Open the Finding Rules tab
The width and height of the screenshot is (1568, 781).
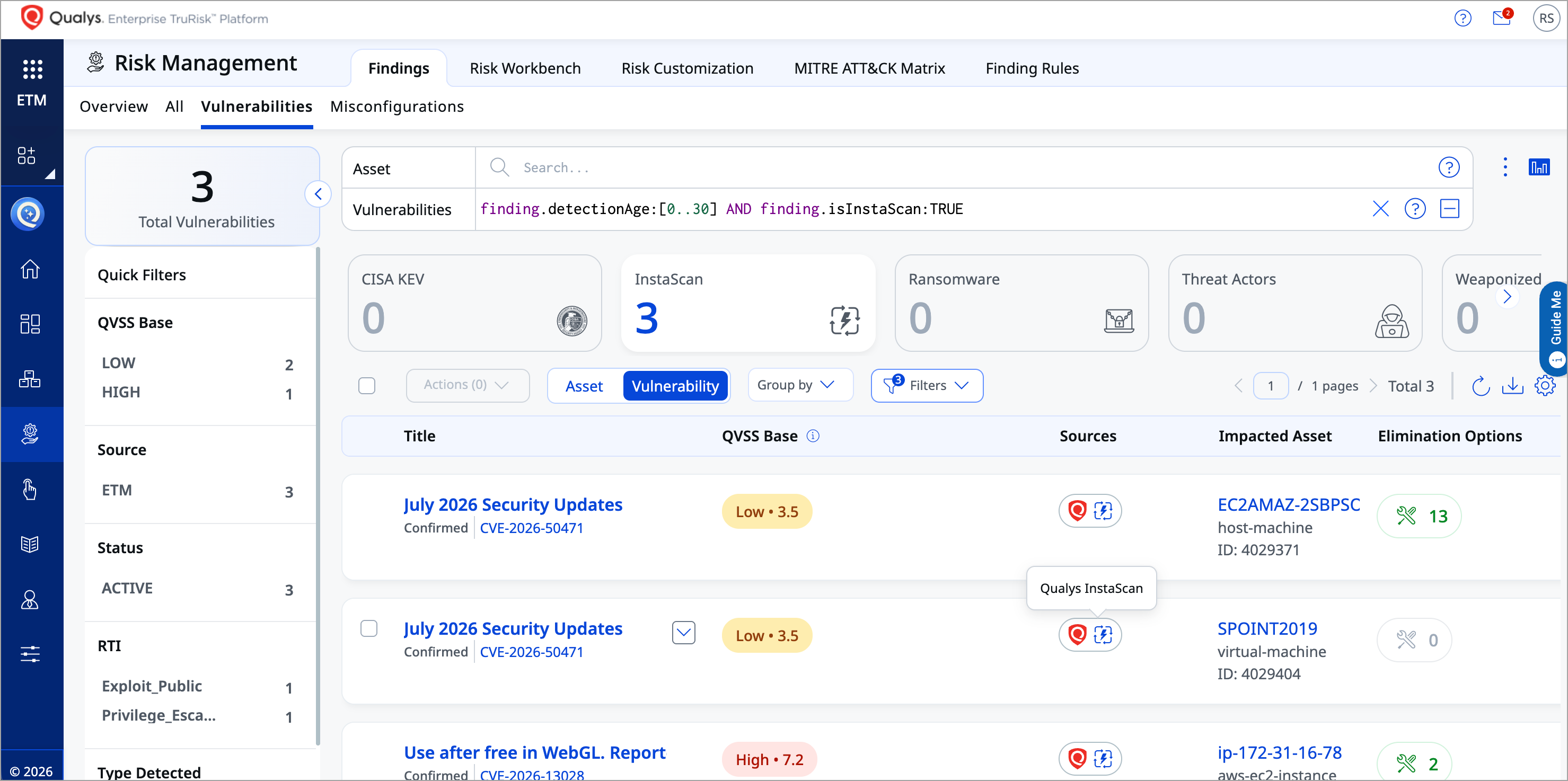1032,68
